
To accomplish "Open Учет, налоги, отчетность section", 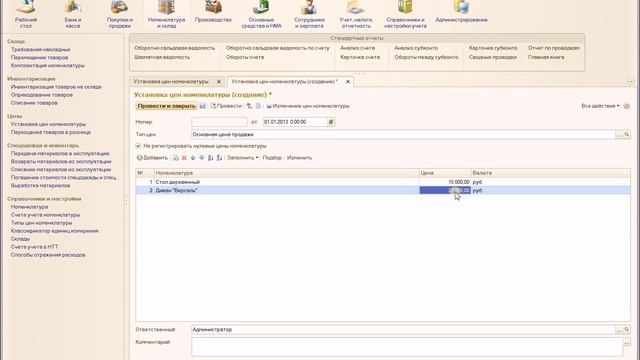I will 356,15.
